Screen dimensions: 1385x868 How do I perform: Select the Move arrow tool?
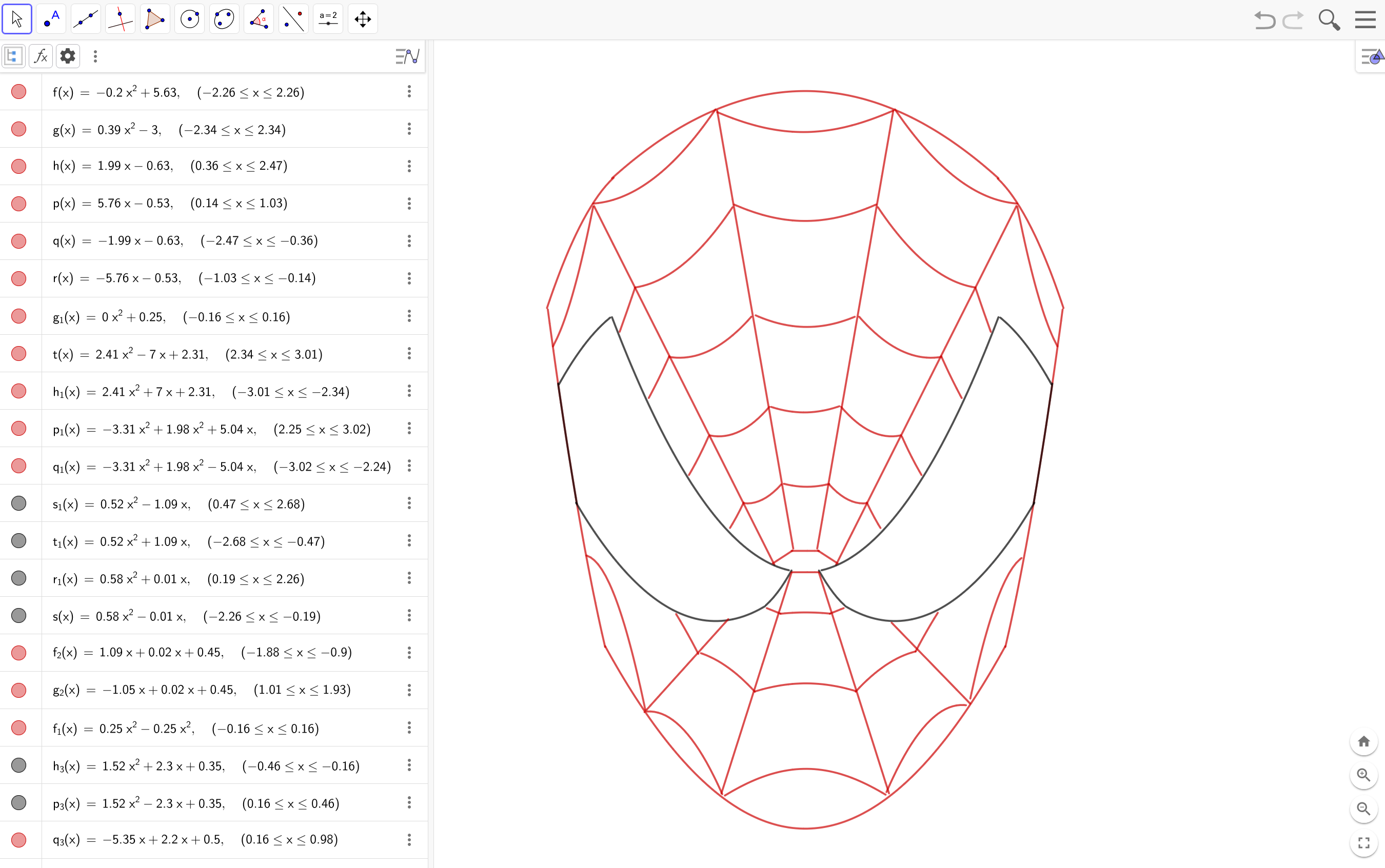point(17,19)
